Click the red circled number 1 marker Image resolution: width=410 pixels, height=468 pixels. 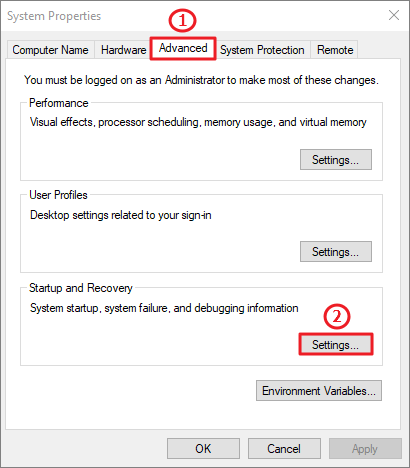pos(182,21)
